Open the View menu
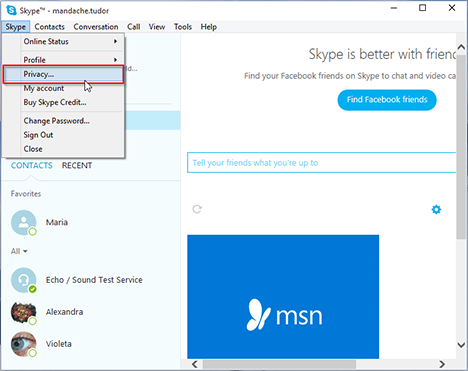This screenshot has width=468, height=371. click(x=157, y=27)
